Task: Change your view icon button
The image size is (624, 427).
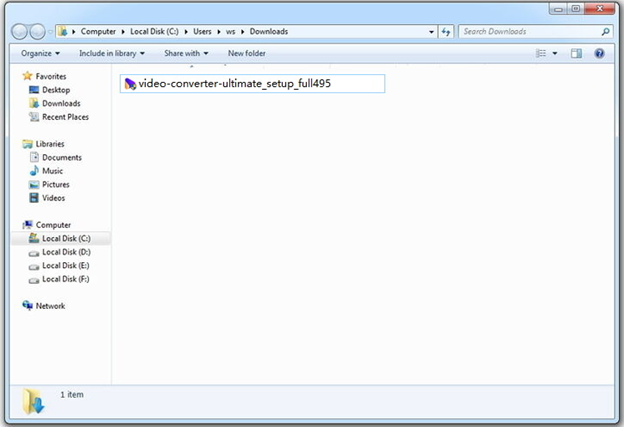Action: point(541,53)
